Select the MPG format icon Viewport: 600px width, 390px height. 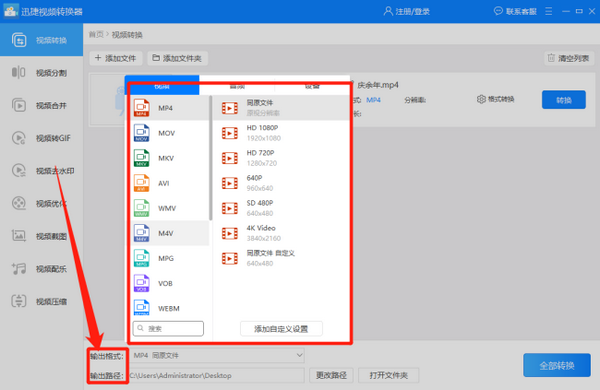pyautogui.click(x=142, y=258)
